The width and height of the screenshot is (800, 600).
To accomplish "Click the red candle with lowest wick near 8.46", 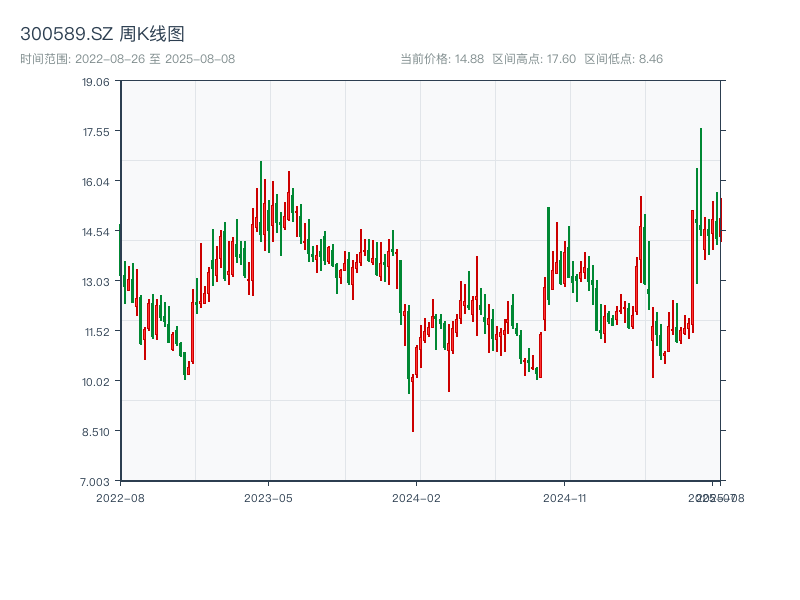I will coord(413,400).
